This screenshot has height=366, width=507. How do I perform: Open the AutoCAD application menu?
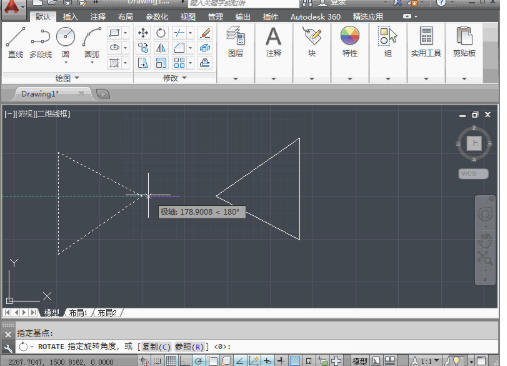click(x=12, y=9)
